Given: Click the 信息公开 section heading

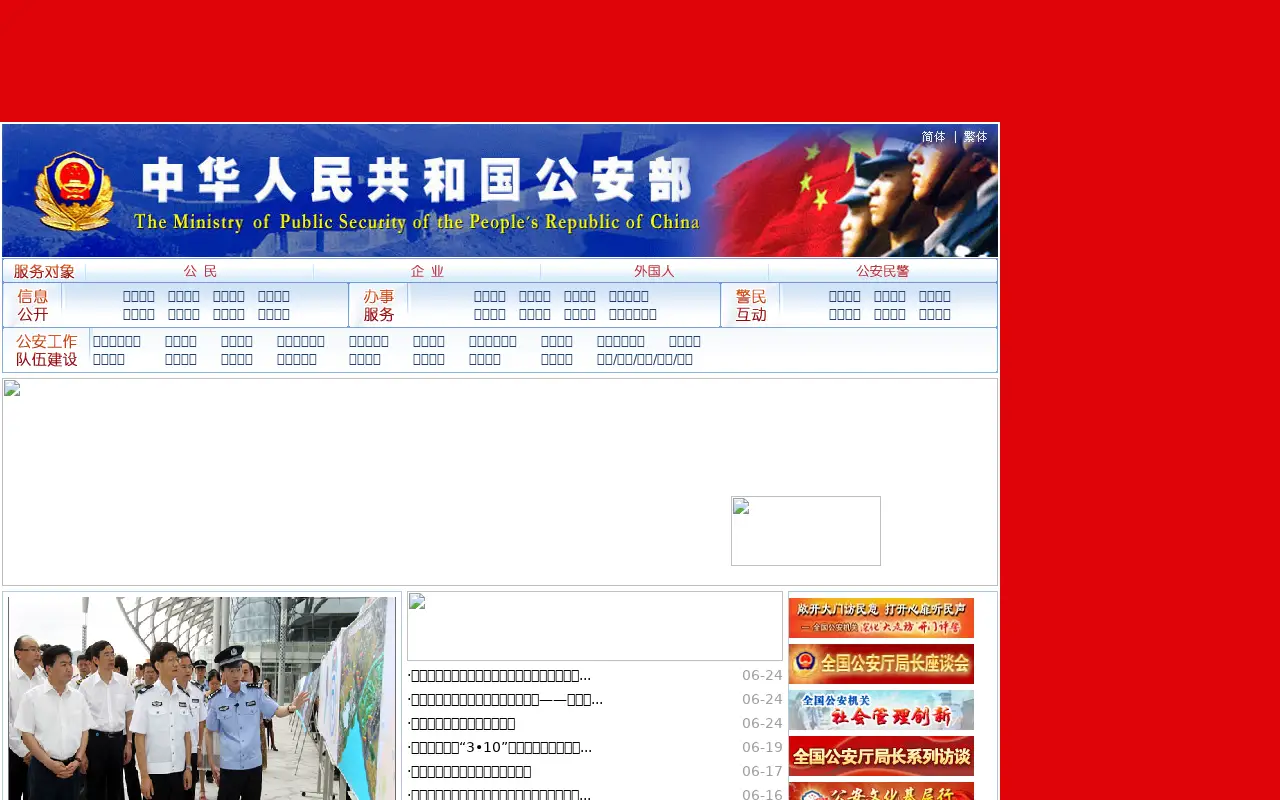Looking at the screenshot, I should (33, 305).
